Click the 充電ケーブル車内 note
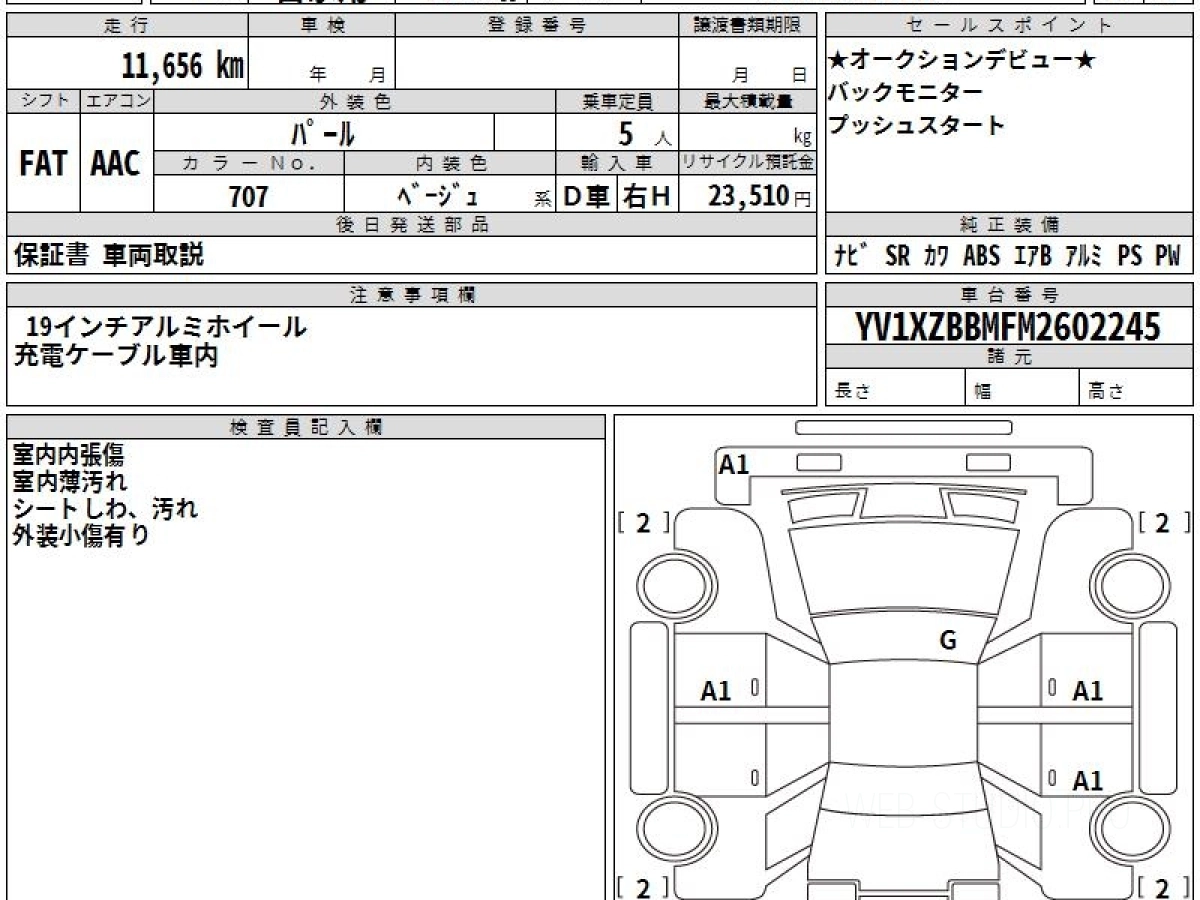The width and height of the screenshot is (1200, 900). 115,355
